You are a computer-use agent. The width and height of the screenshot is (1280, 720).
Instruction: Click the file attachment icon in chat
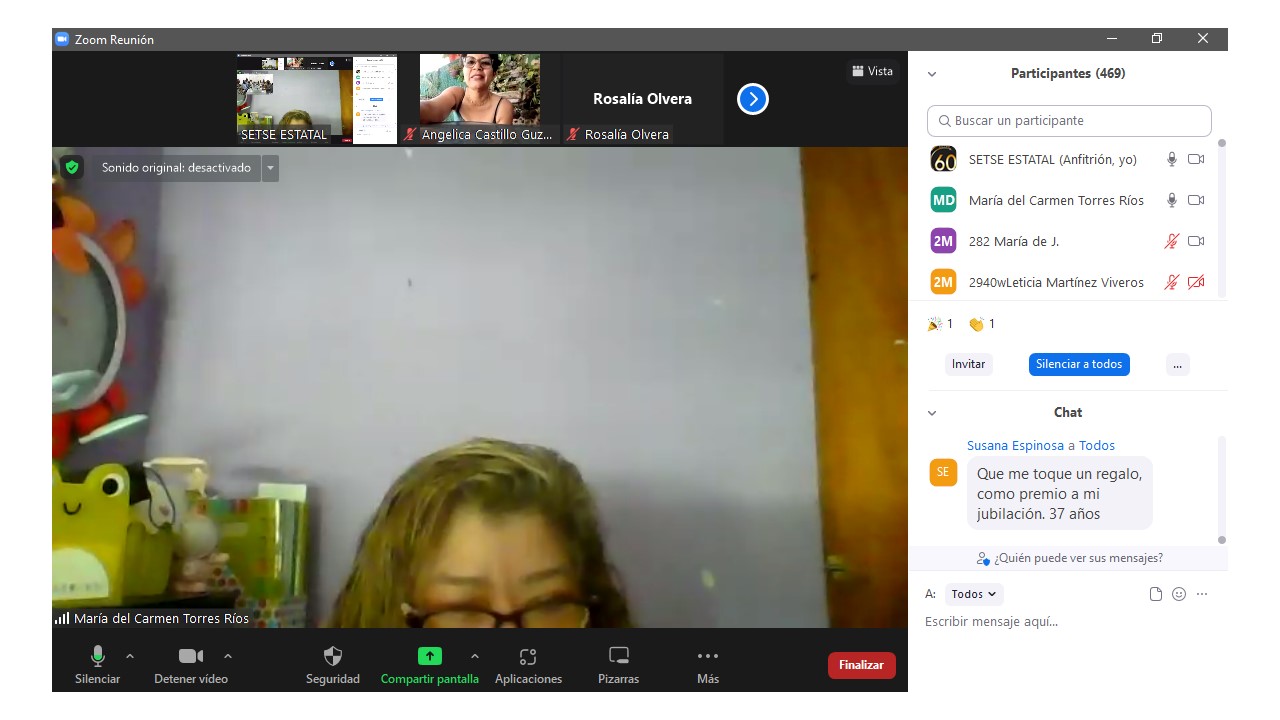[1156, 594]
